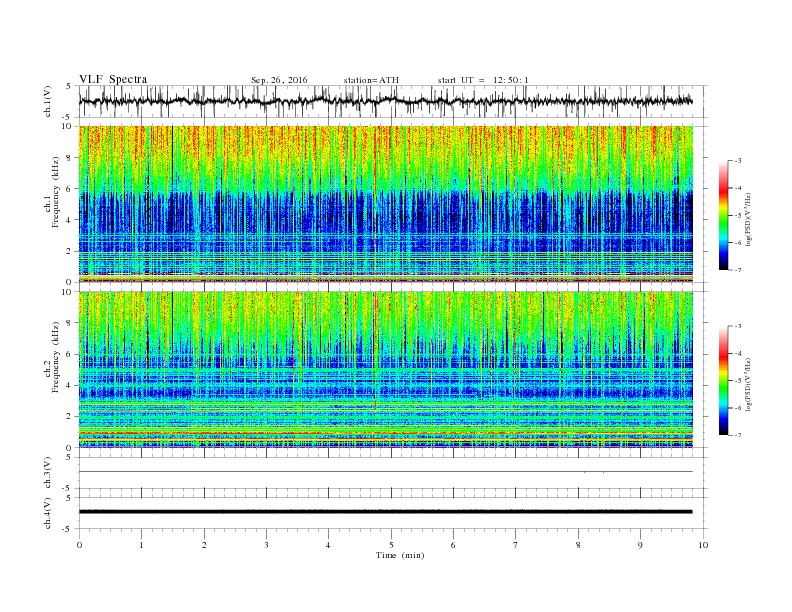The width and height of the screenshot is (792, 612).
Task: Click the ch.1 spectrogram image
Action: [x=386, y=204]
